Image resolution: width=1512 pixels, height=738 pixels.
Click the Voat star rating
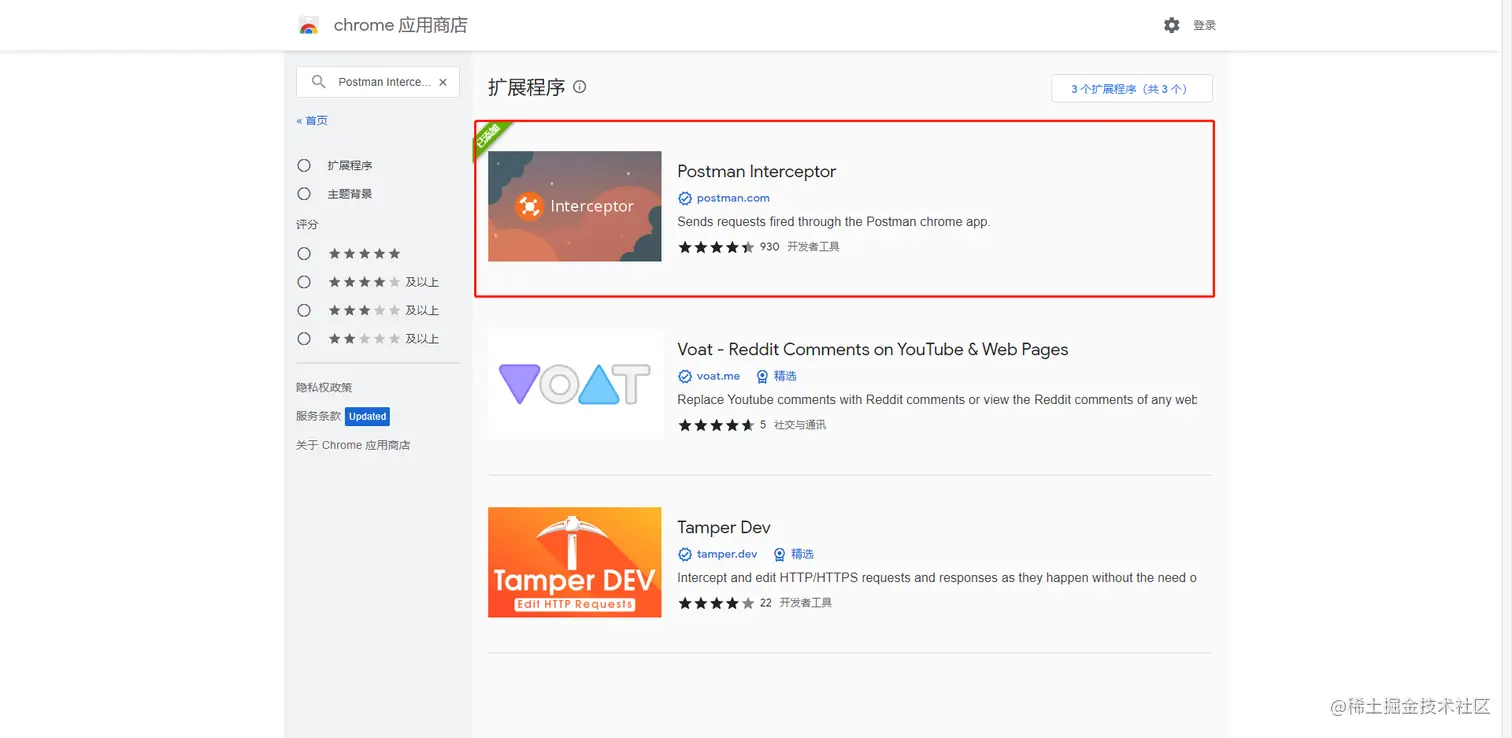pyautogui.click(x=716, y=425)
